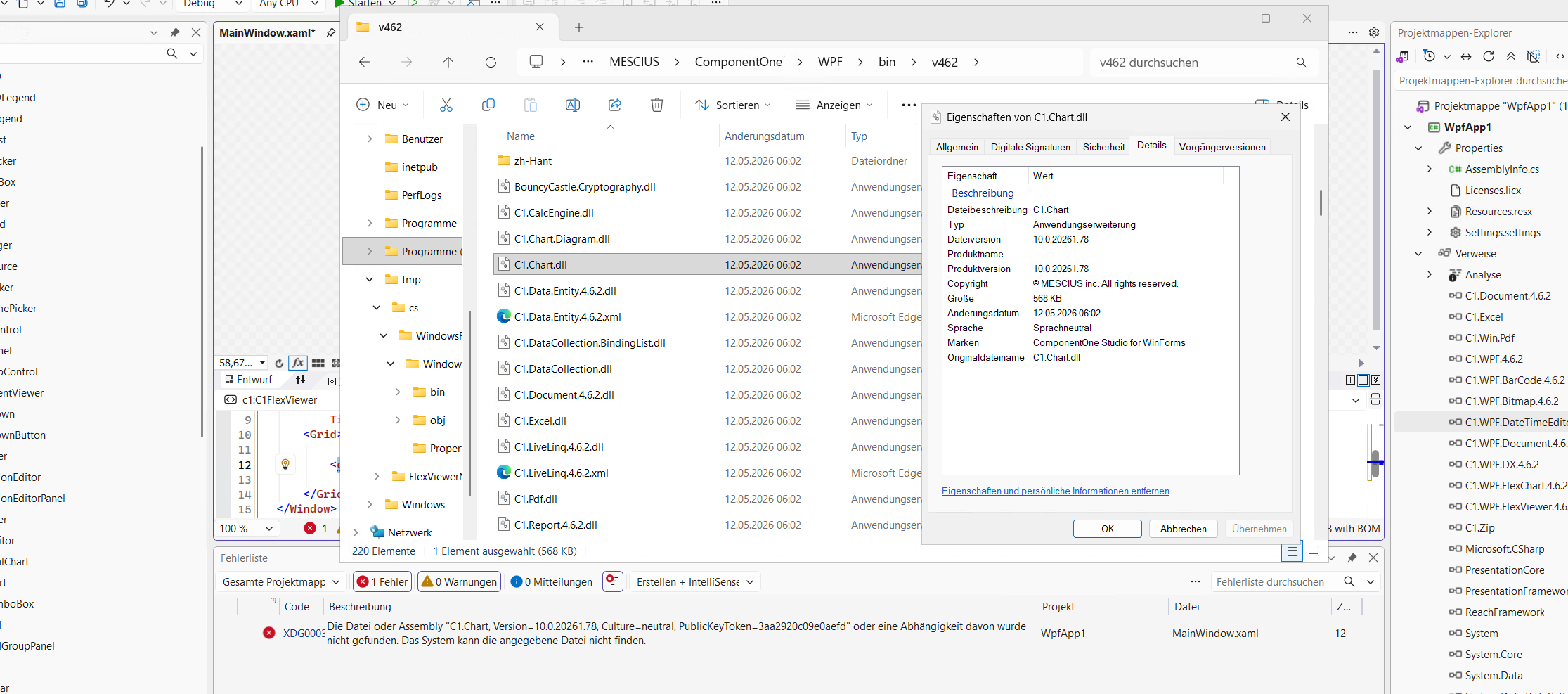This screenshot has width=1568, height=694.
Task: Click the Share icon in the Explorer toolbar
Action: [614, 105]
